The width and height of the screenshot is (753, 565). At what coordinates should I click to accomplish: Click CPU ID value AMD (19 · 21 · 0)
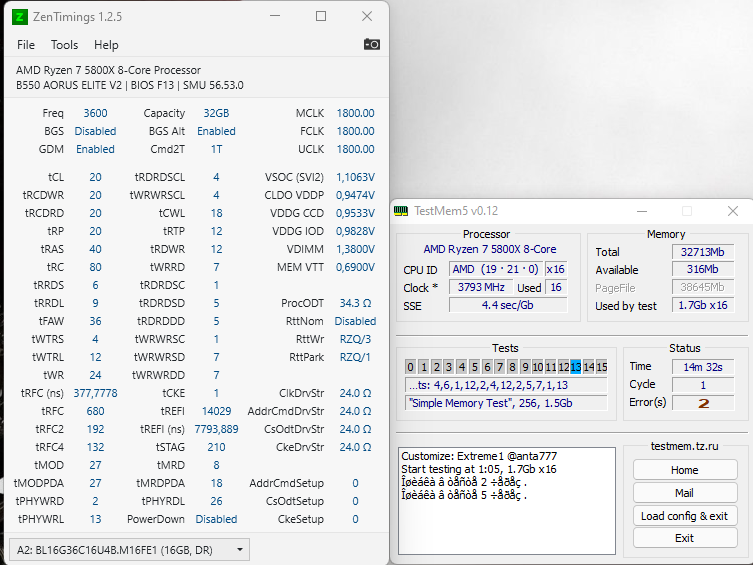[496, 269]
